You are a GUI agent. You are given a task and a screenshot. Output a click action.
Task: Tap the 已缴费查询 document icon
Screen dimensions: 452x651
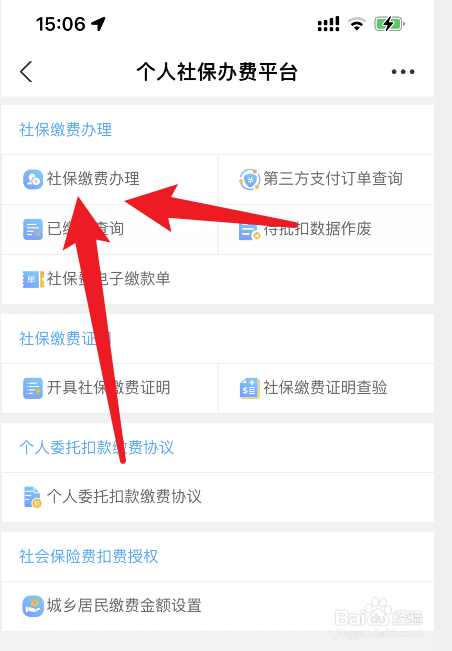point(33,230)
